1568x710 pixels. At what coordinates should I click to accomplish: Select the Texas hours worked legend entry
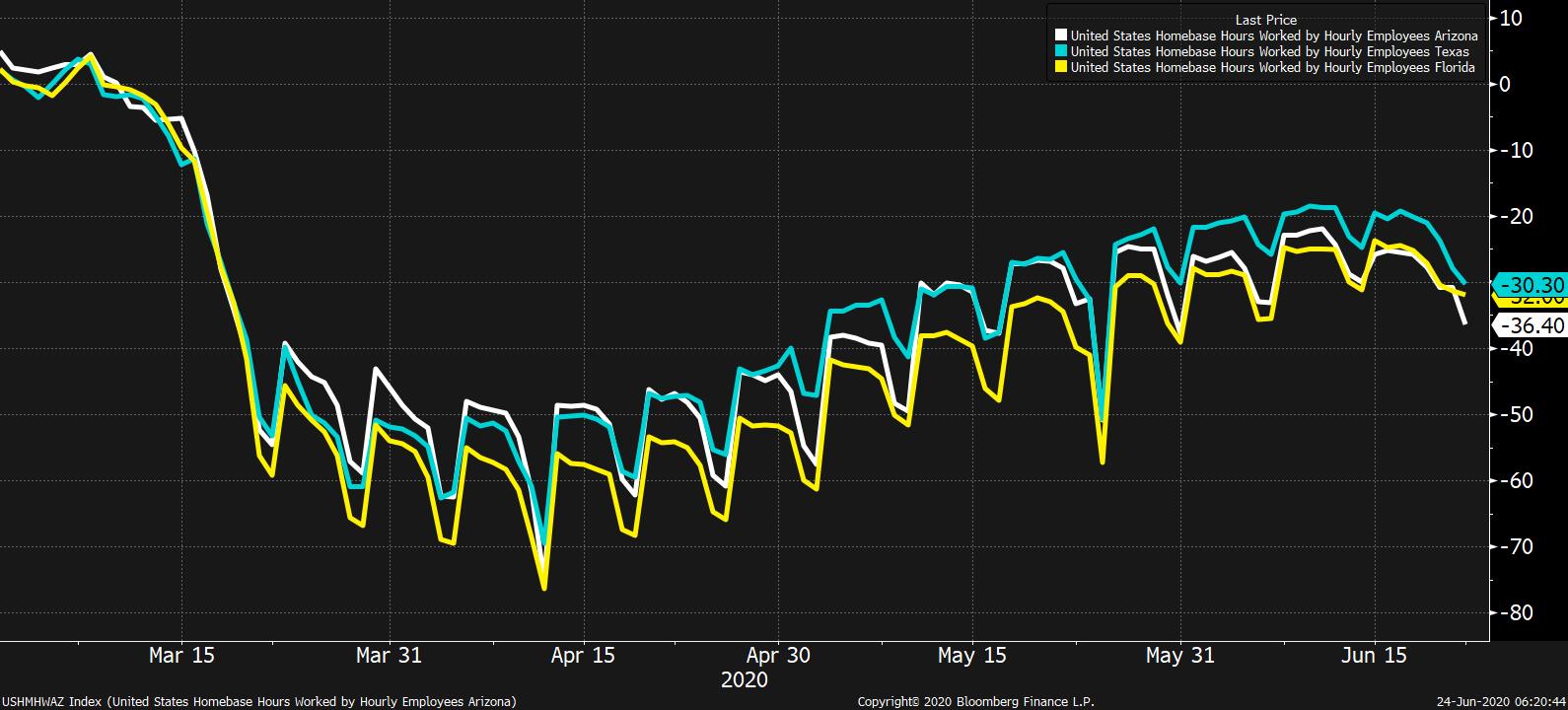point(1269,52)
